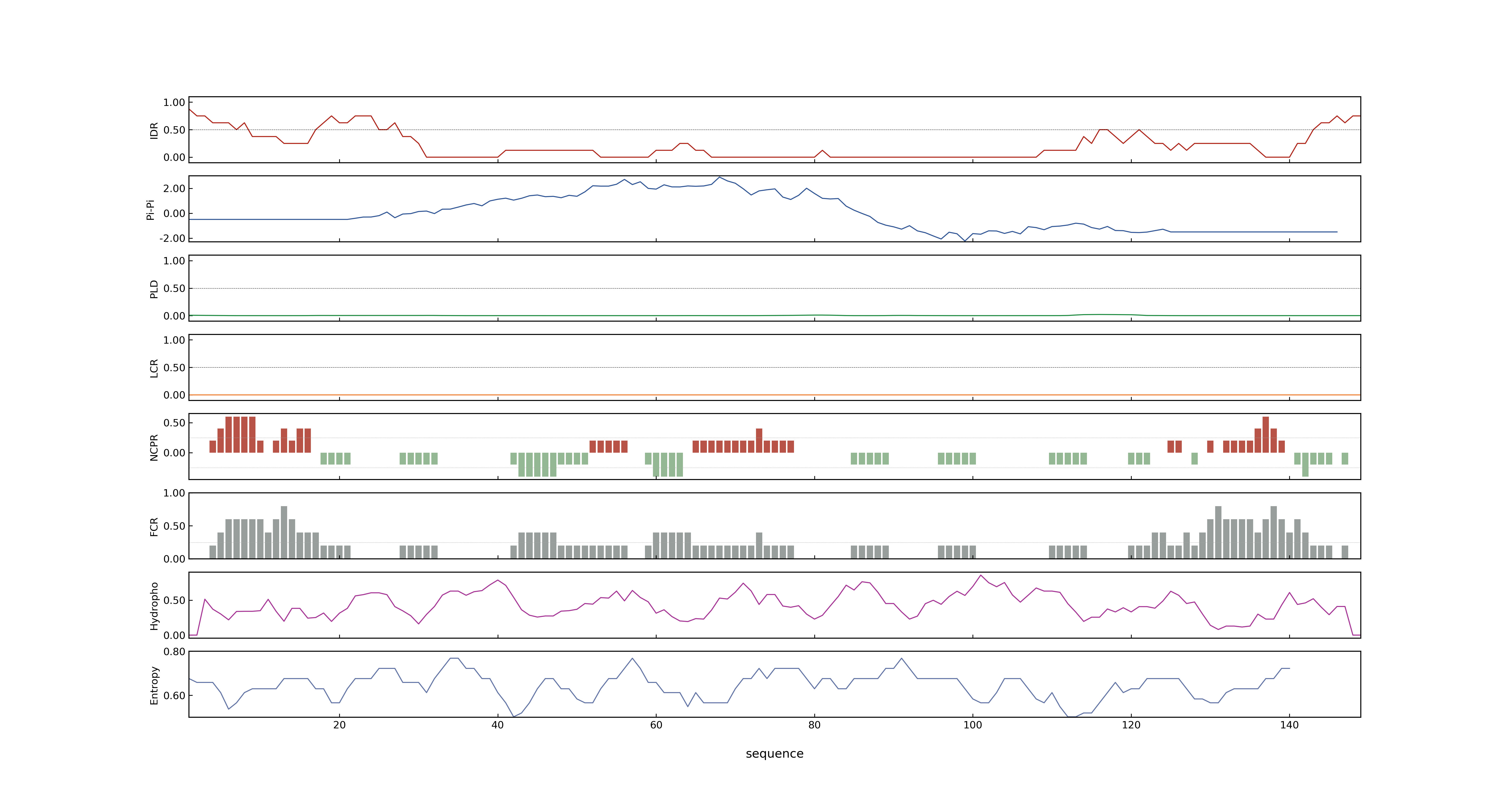Click the x-axis tick label 20

point(339,725)
